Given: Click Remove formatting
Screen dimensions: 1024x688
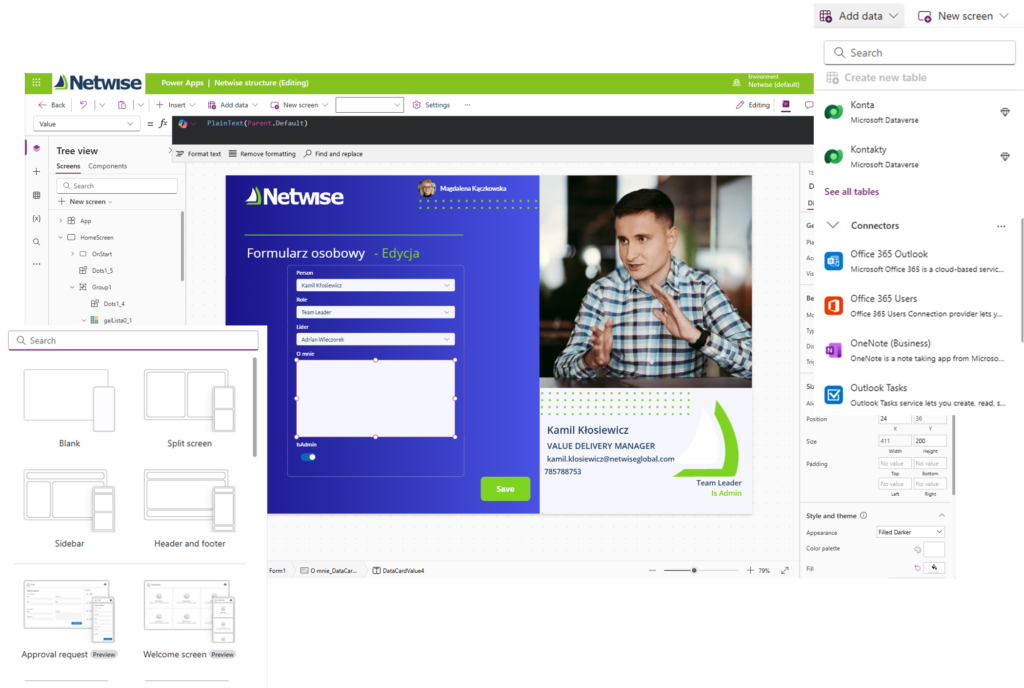Looking at the screenshot, I should coord(262,154).
